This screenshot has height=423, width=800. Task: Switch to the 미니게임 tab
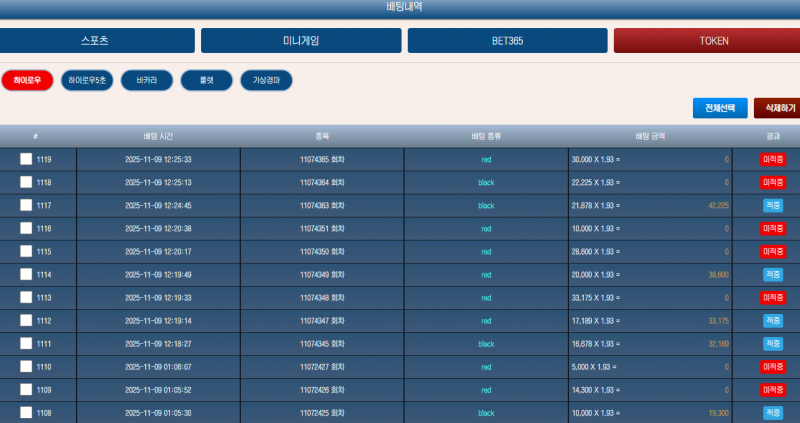301,41
